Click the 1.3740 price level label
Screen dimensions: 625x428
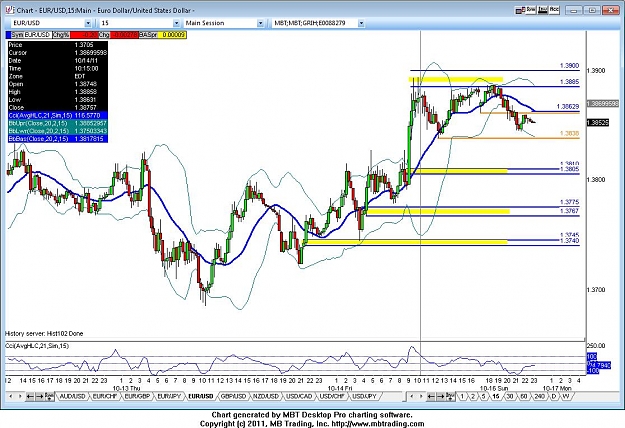(x=569, y=241)
